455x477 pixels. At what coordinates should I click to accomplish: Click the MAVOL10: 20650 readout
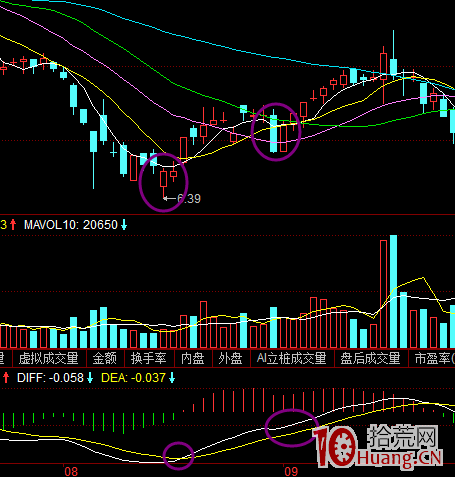coord(71,225)
